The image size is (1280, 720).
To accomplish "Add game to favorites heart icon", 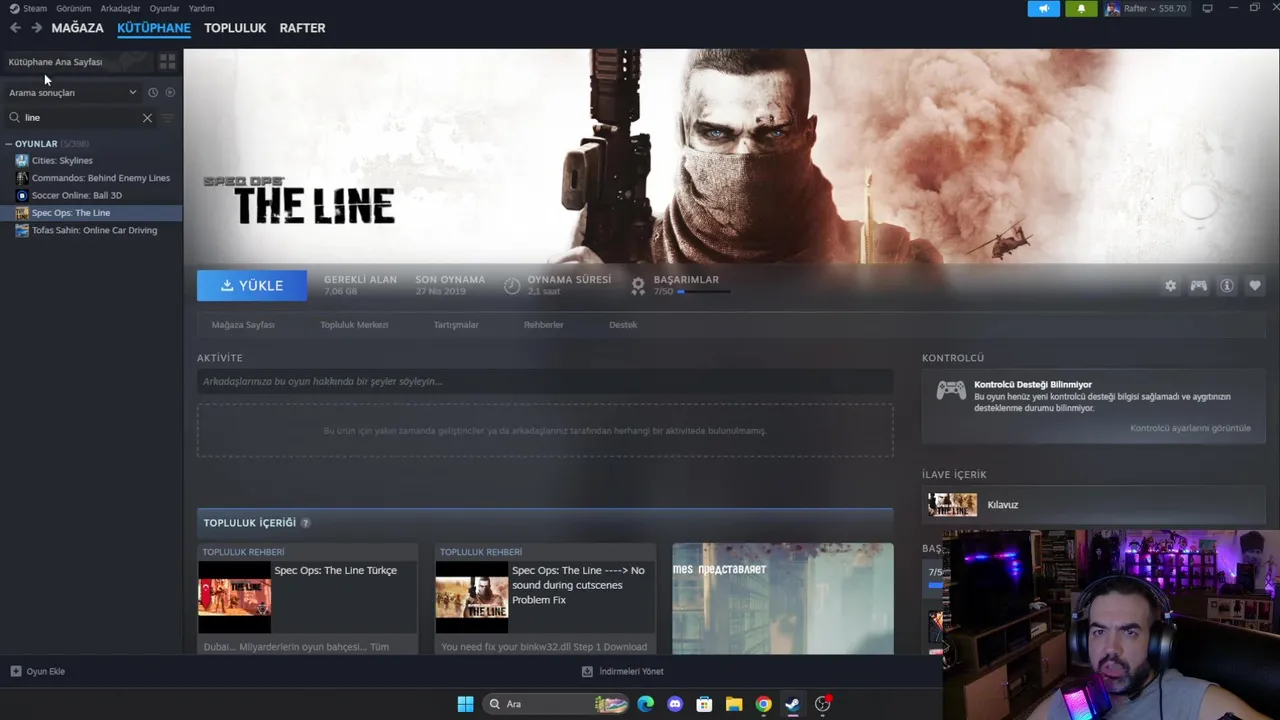I will pos(1255,286).
